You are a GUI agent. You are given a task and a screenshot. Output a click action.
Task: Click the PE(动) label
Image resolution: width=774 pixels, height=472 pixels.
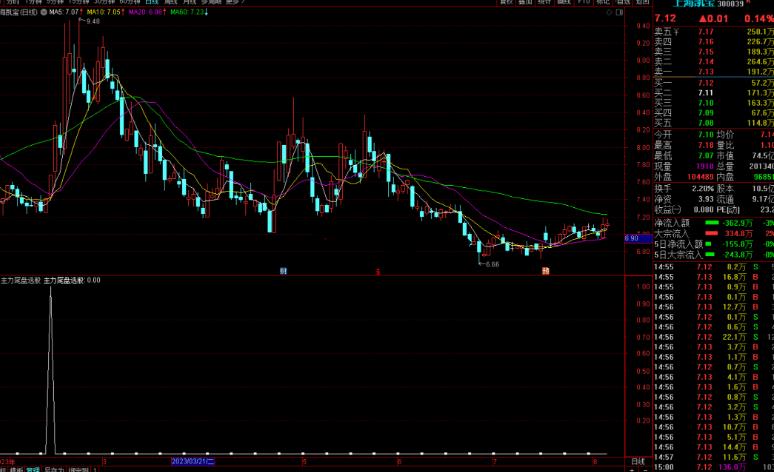(x=728, y=209)
